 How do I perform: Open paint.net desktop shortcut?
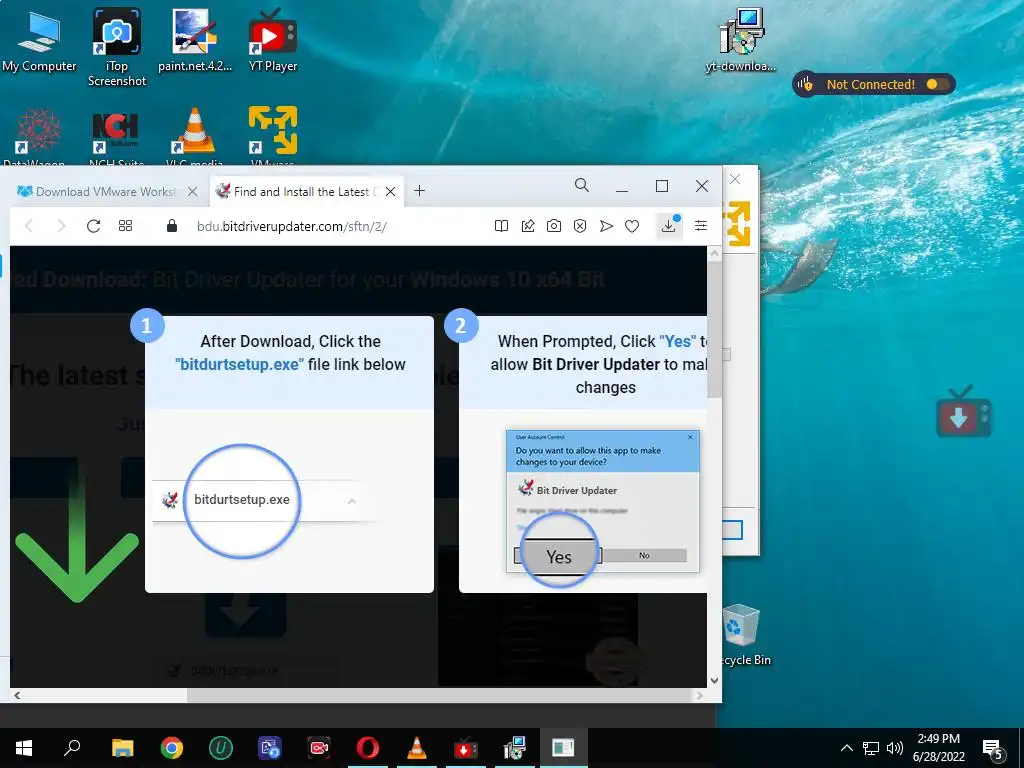click(195, 40)
